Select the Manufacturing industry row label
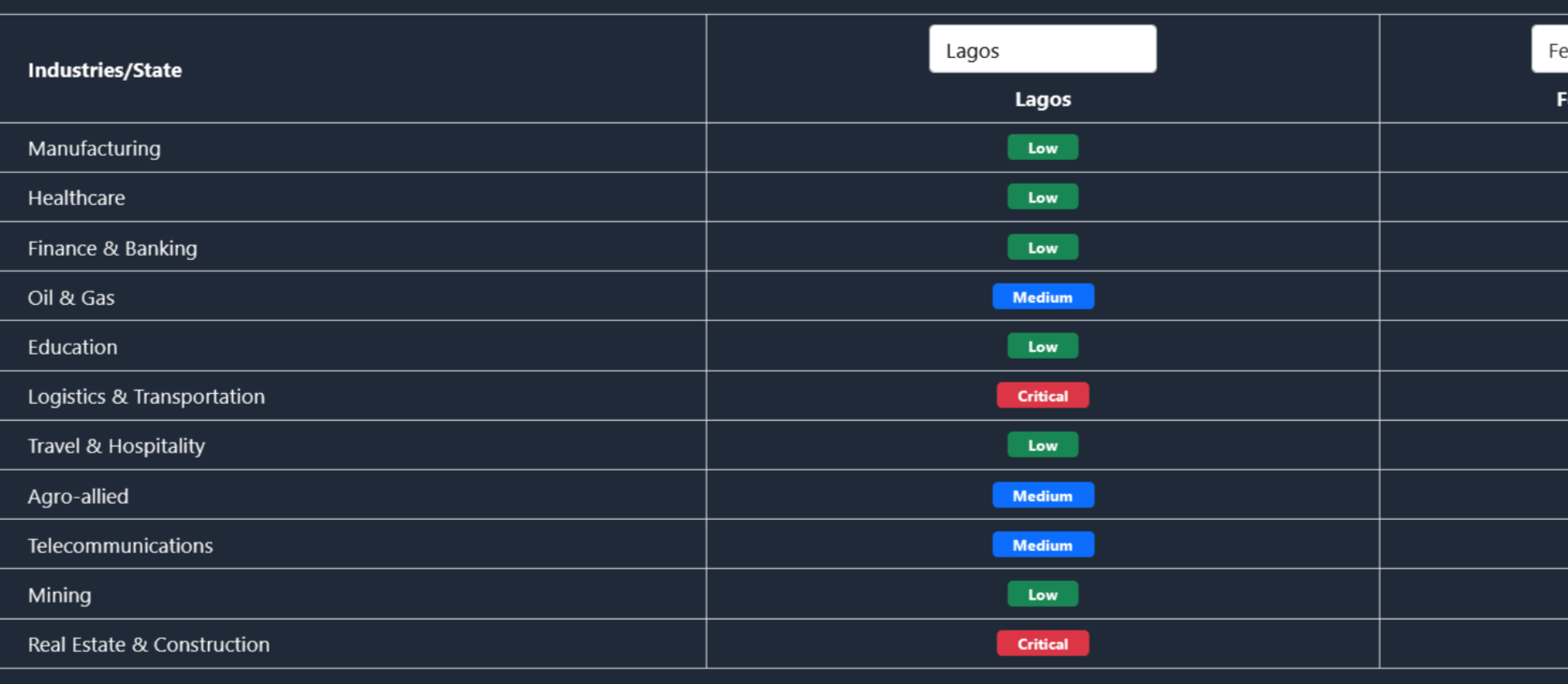1568x684 pixels. [x=94, y=149]
